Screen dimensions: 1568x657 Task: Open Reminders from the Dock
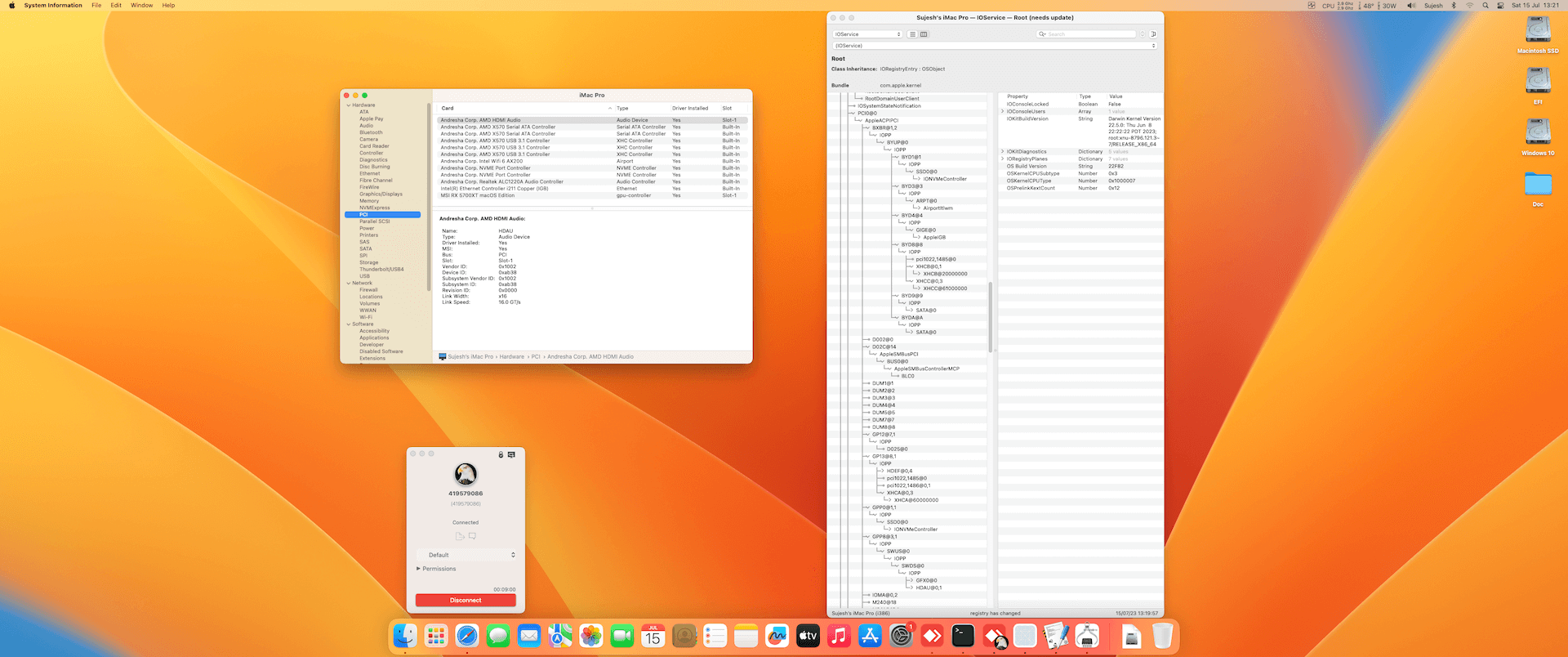point(715,636)
